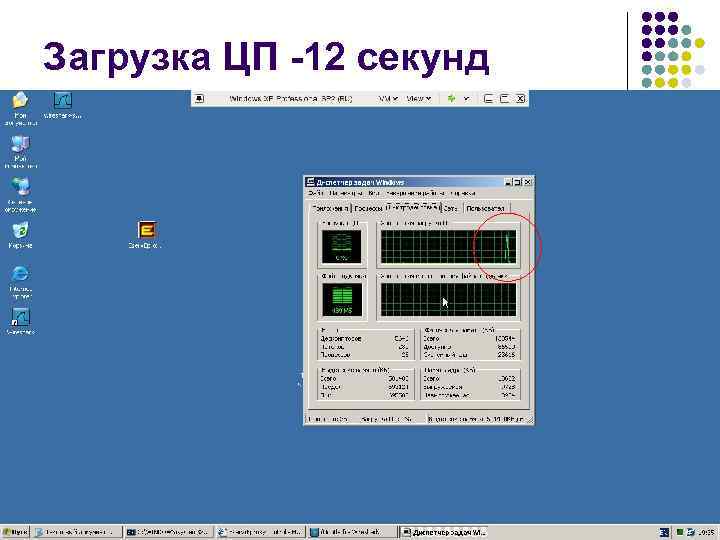Activate the command prompt taskbar button
Image resolution: width=720 pixels, height=540 pixels.
point(169,533)
